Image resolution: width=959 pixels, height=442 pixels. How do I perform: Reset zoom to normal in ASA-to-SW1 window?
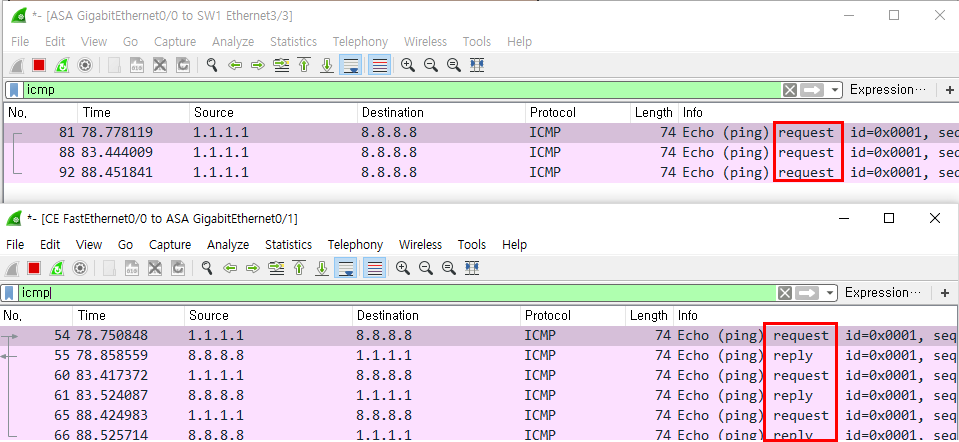point(454,65)
